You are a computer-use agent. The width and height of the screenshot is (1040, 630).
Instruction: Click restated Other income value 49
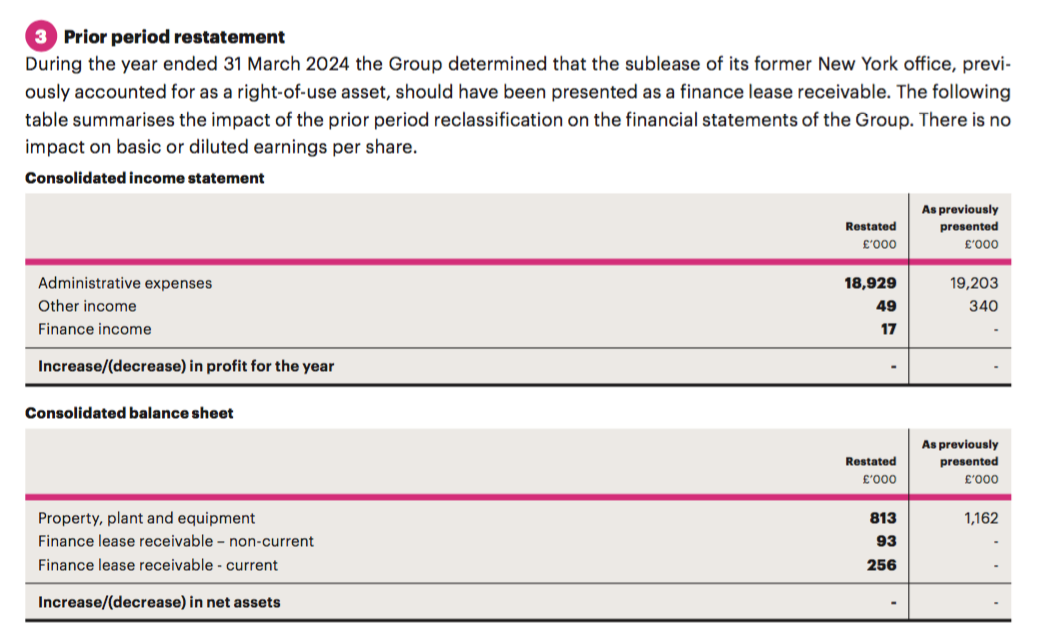click(886, 306)
